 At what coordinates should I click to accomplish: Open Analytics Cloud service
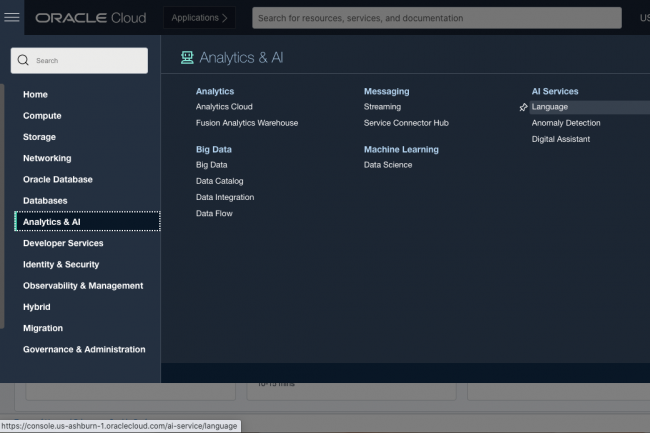coord(224,106)
